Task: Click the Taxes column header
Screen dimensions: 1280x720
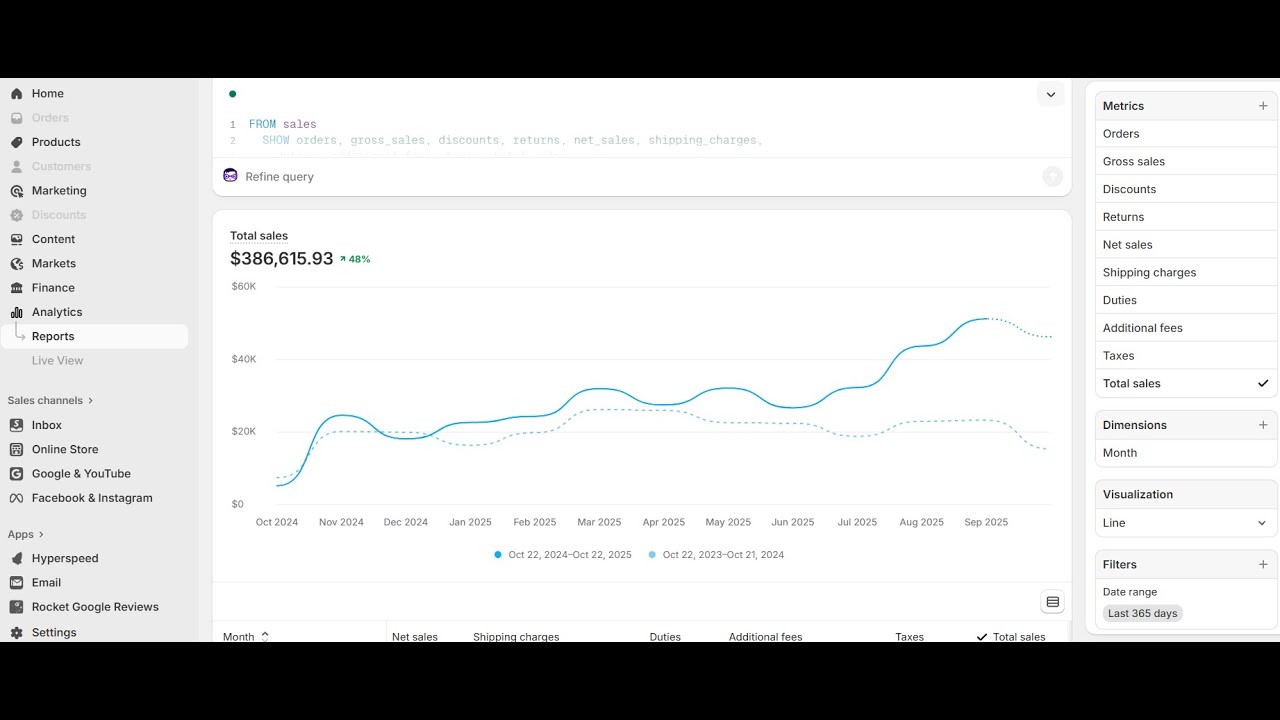Action: pyautogui.click(x=909, y=637)
